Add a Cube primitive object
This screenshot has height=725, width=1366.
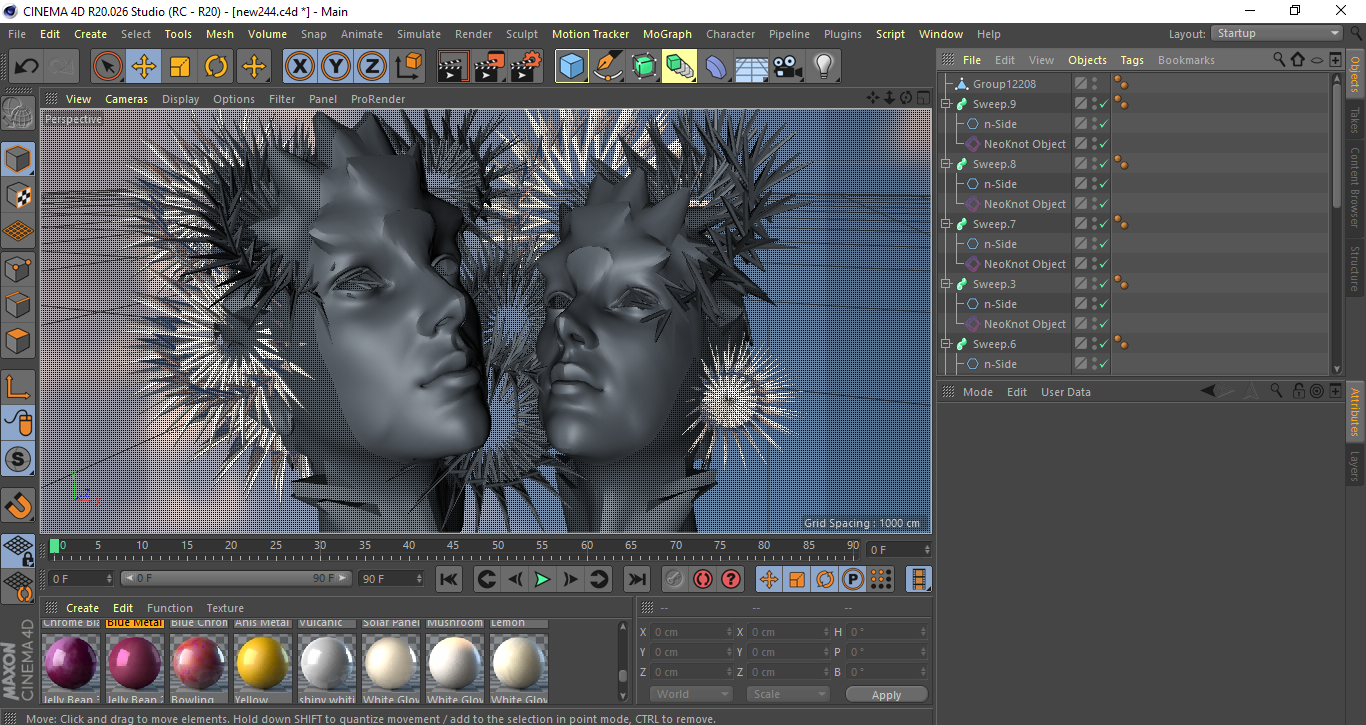tap(572, 67)
